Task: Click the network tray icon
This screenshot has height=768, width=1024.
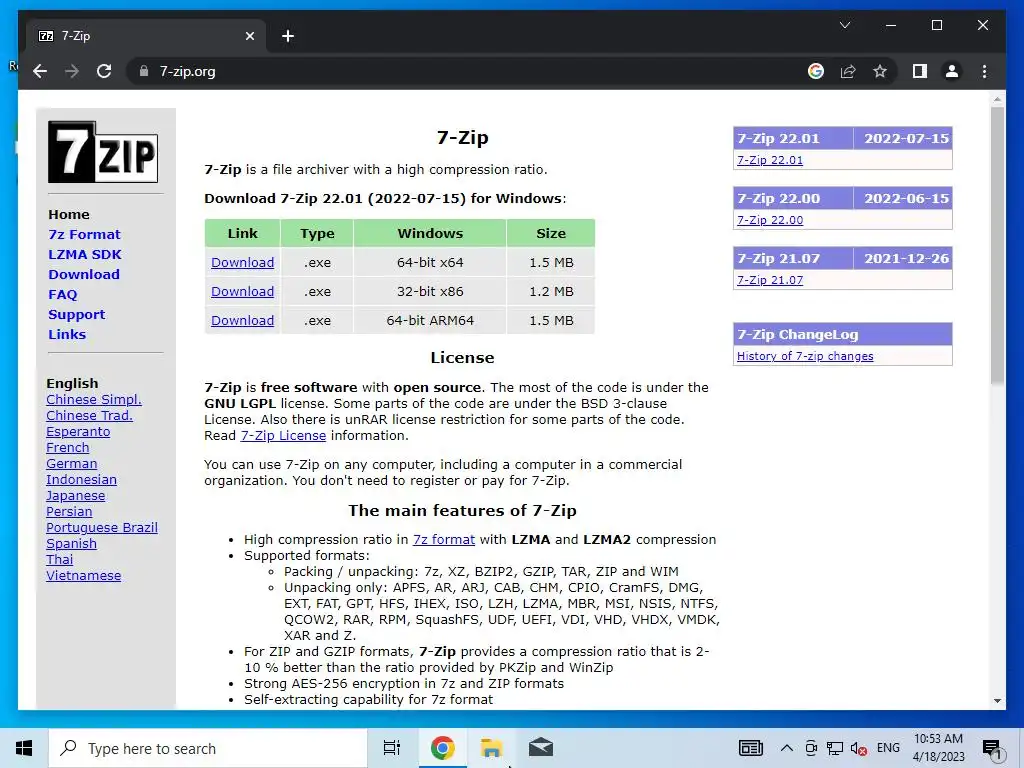Action: [x=835, y=748]
